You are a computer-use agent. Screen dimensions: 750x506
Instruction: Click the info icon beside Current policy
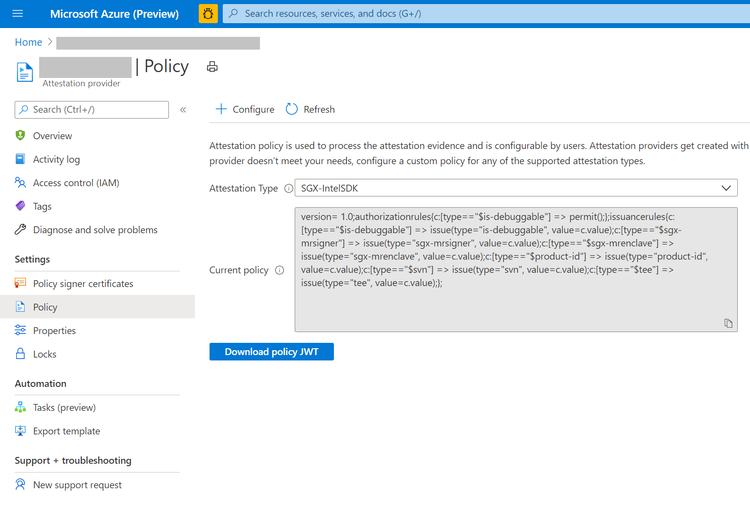(279, 270)
